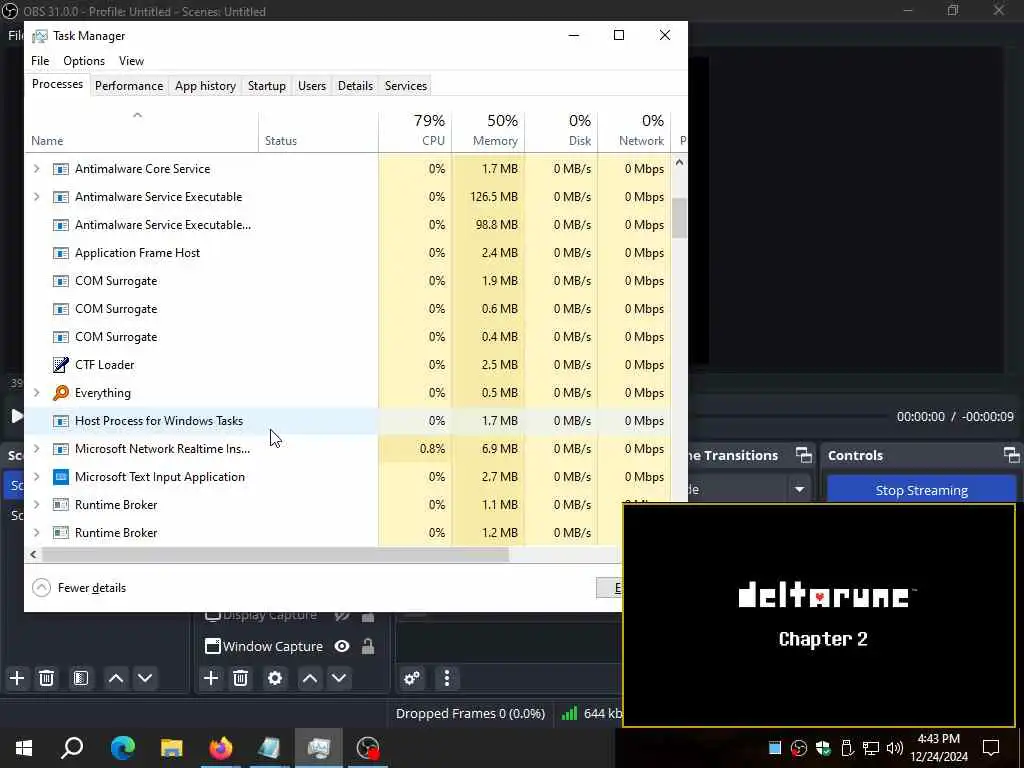Open advanced audio properties gears icon
This screenshot has height=768, width=1024.
[412, 679]
